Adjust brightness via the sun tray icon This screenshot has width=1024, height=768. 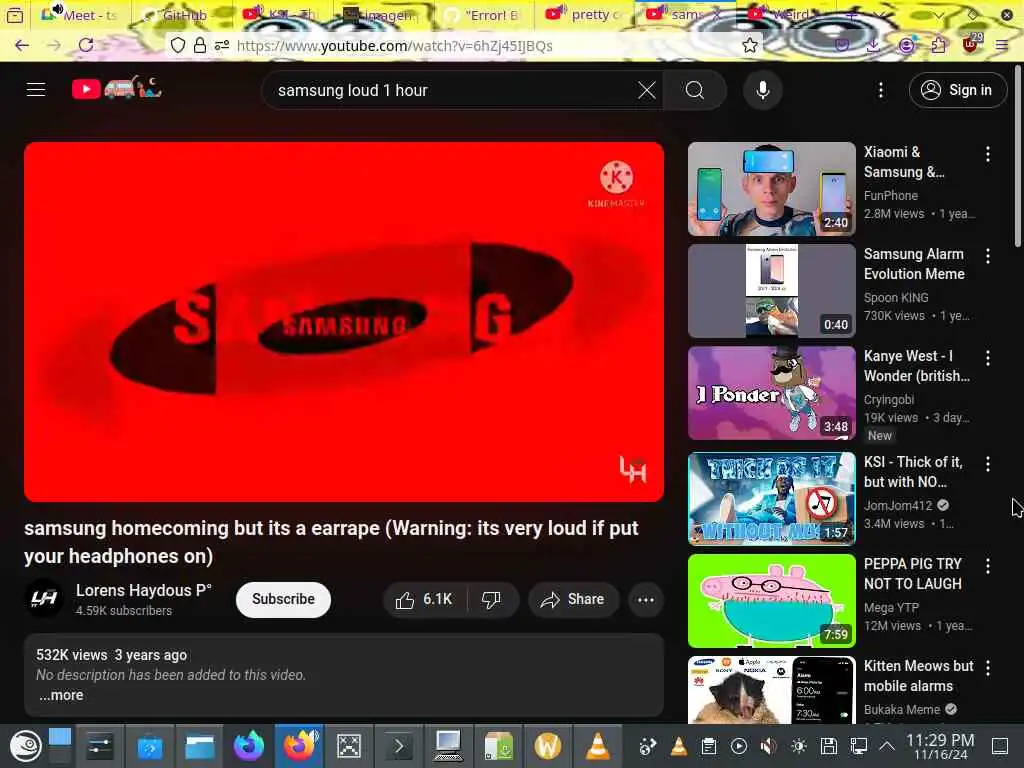(798, 746)
